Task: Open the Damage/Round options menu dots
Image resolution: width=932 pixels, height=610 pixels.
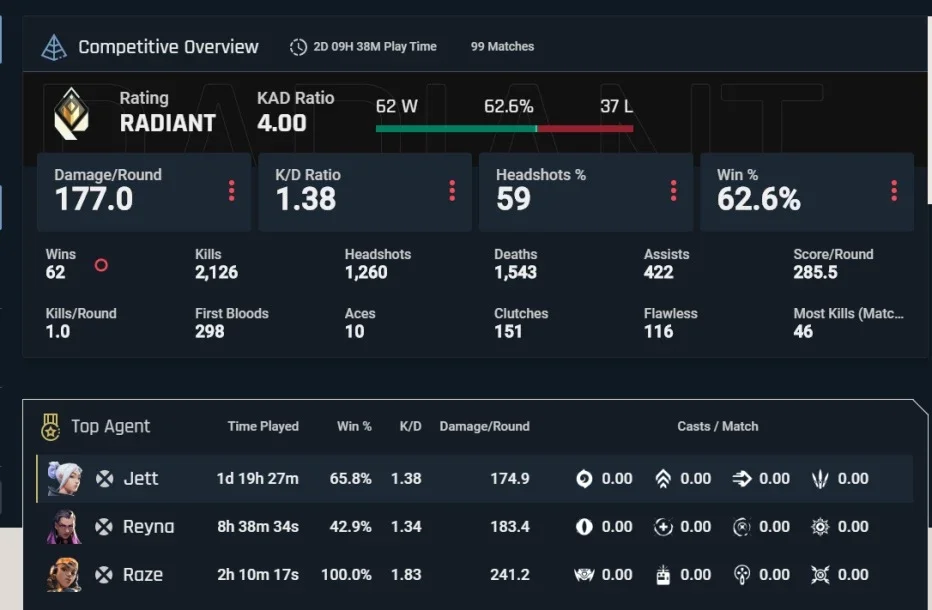Action: point(231,191)
